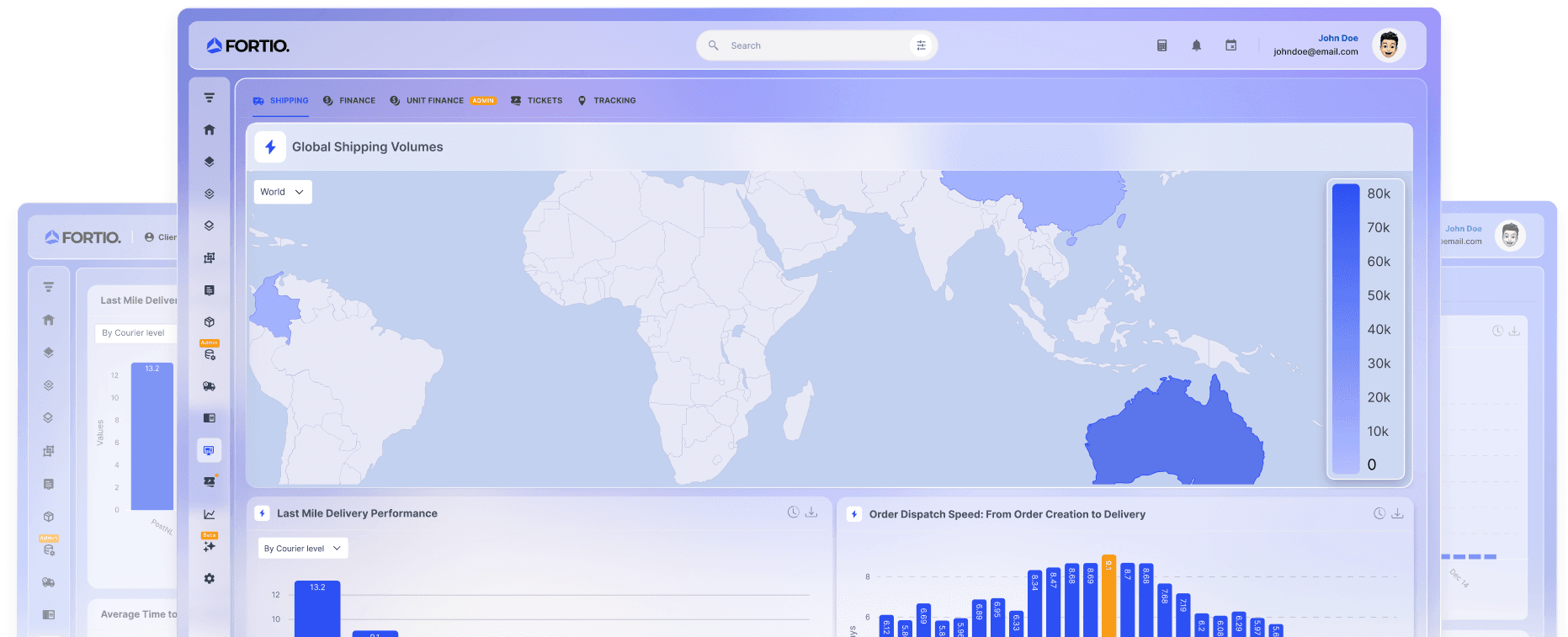Open the Beta sparkles icon
Viewport: 1568px width, 637px height.
[210, 546]
